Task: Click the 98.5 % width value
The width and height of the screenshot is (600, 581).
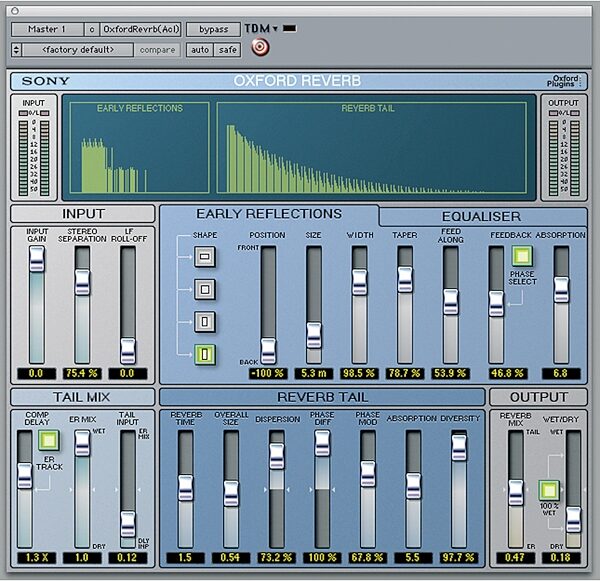Action: [359, 373]
